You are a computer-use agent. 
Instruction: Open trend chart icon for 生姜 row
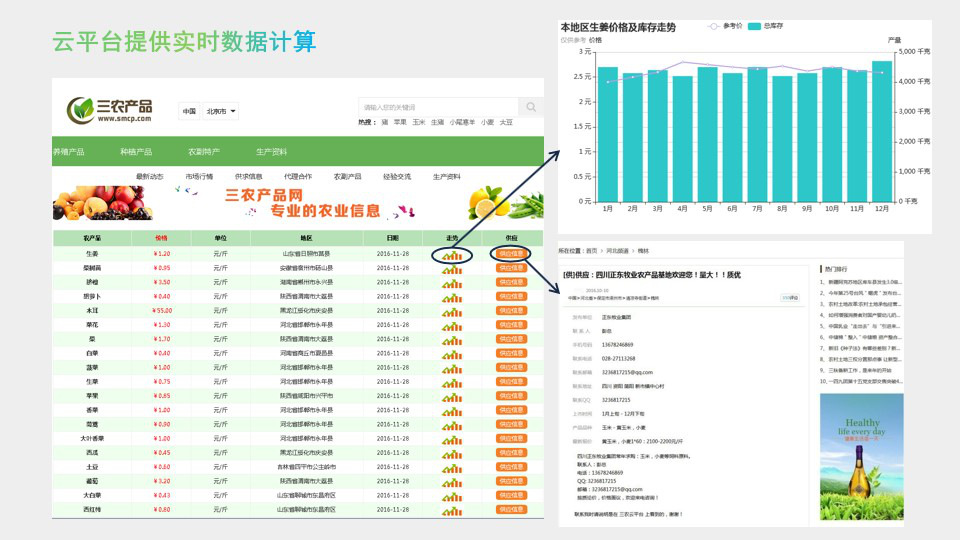pyautogui.click(x=452, y=254)
